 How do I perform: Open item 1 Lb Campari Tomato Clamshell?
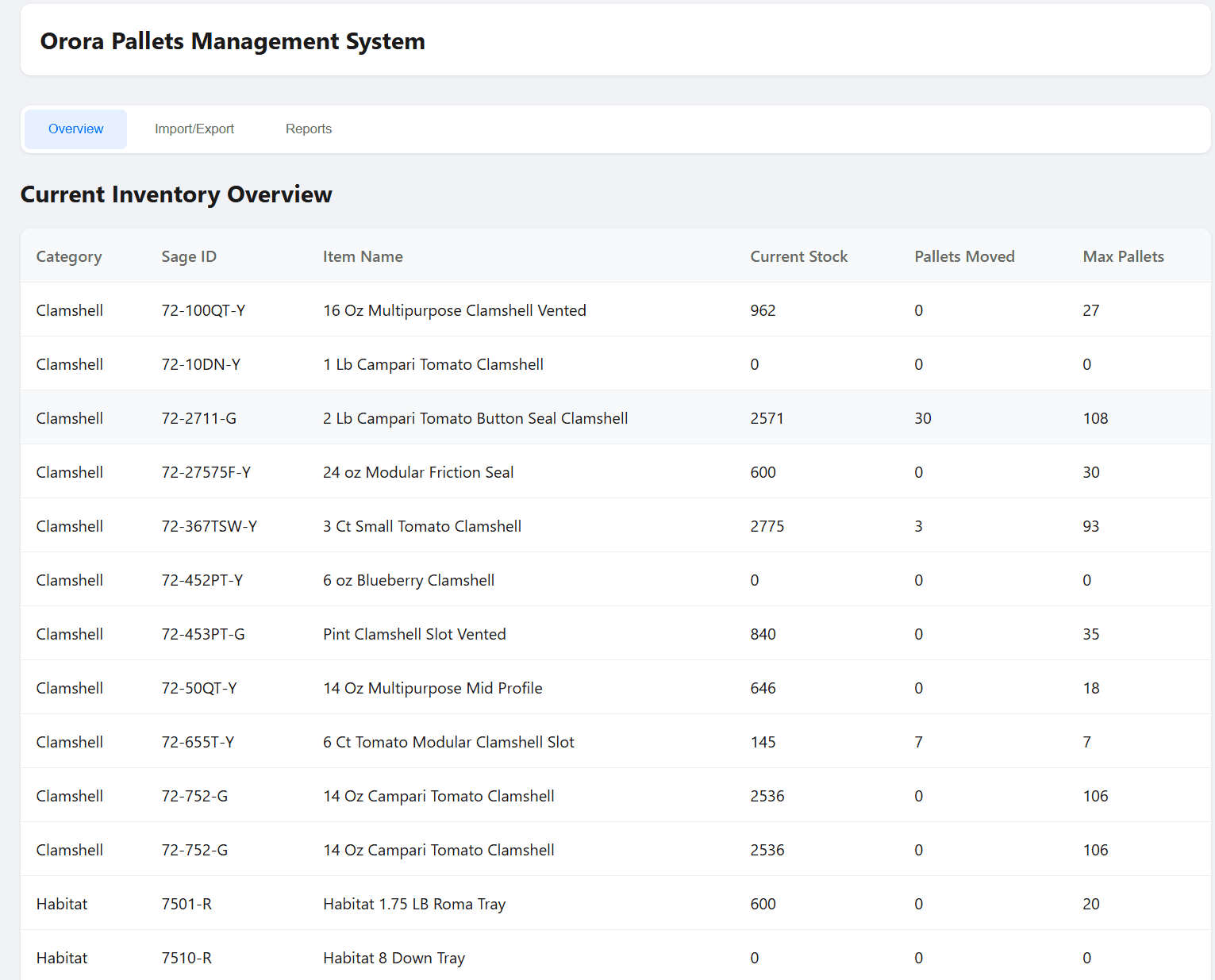433,364
